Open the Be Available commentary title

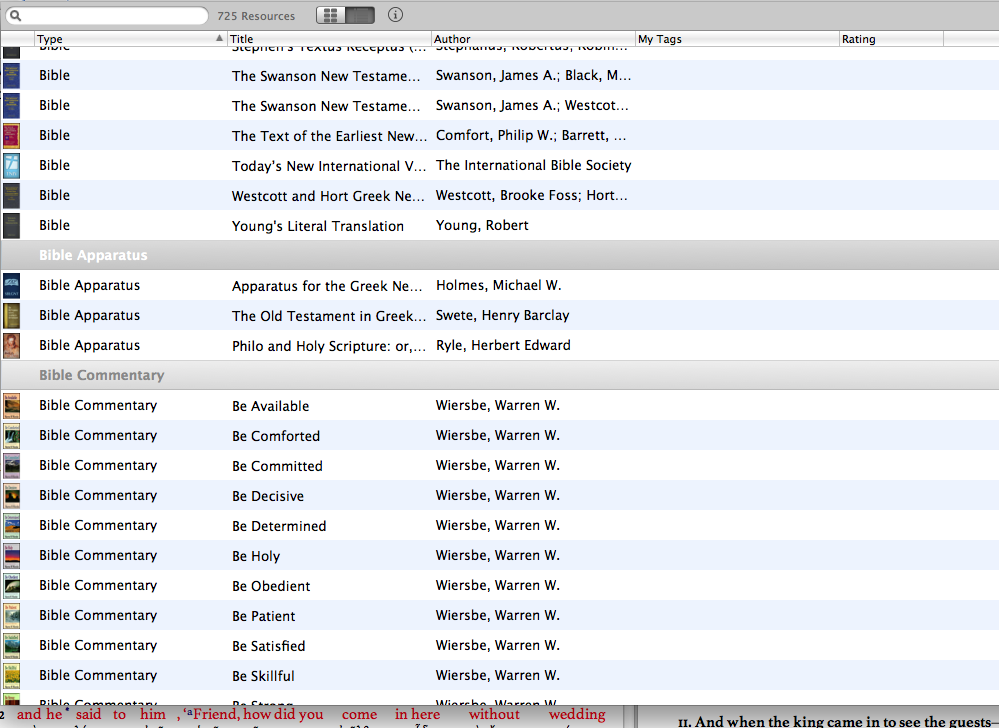271,406
